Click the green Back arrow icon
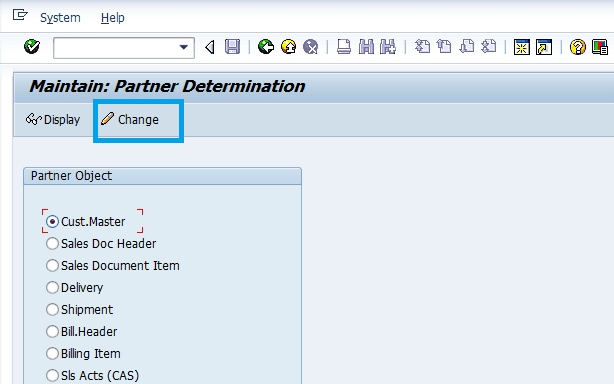 coord(266,47)
